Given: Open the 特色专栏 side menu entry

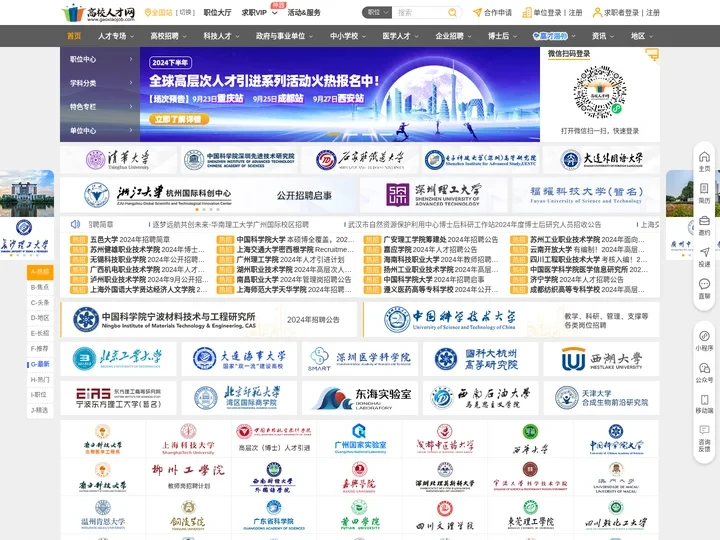Looking at the screenshot, I should click(x=100, y=107).
